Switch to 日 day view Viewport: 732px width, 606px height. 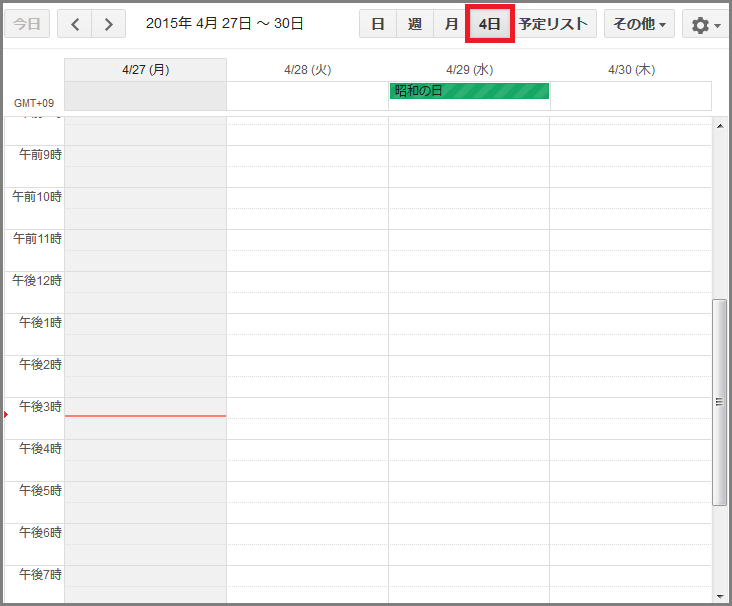click(x=378, y=24)
